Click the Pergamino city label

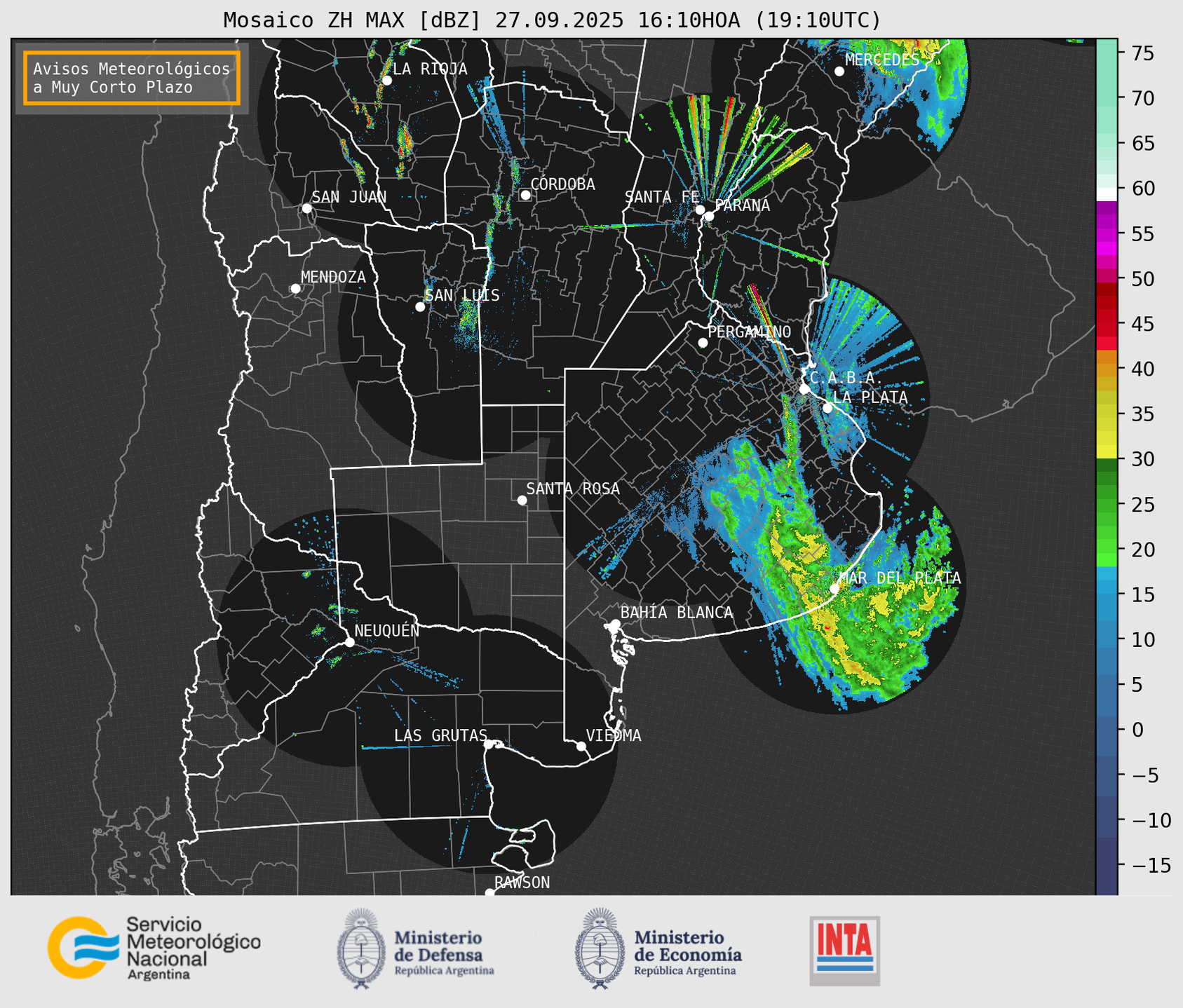pyautogui.click(x=749, y=332)
